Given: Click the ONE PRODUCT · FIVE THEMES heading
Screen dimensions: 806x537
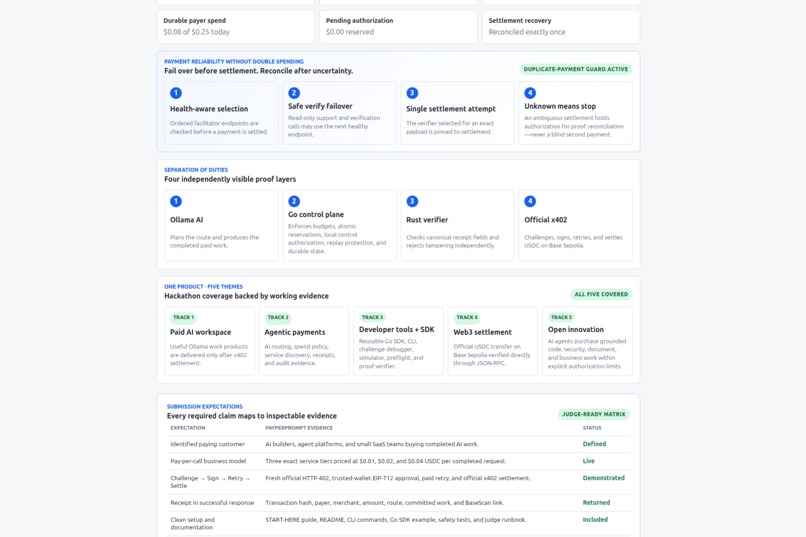Looking at the screenshot, I should click(x=204, y=287).
